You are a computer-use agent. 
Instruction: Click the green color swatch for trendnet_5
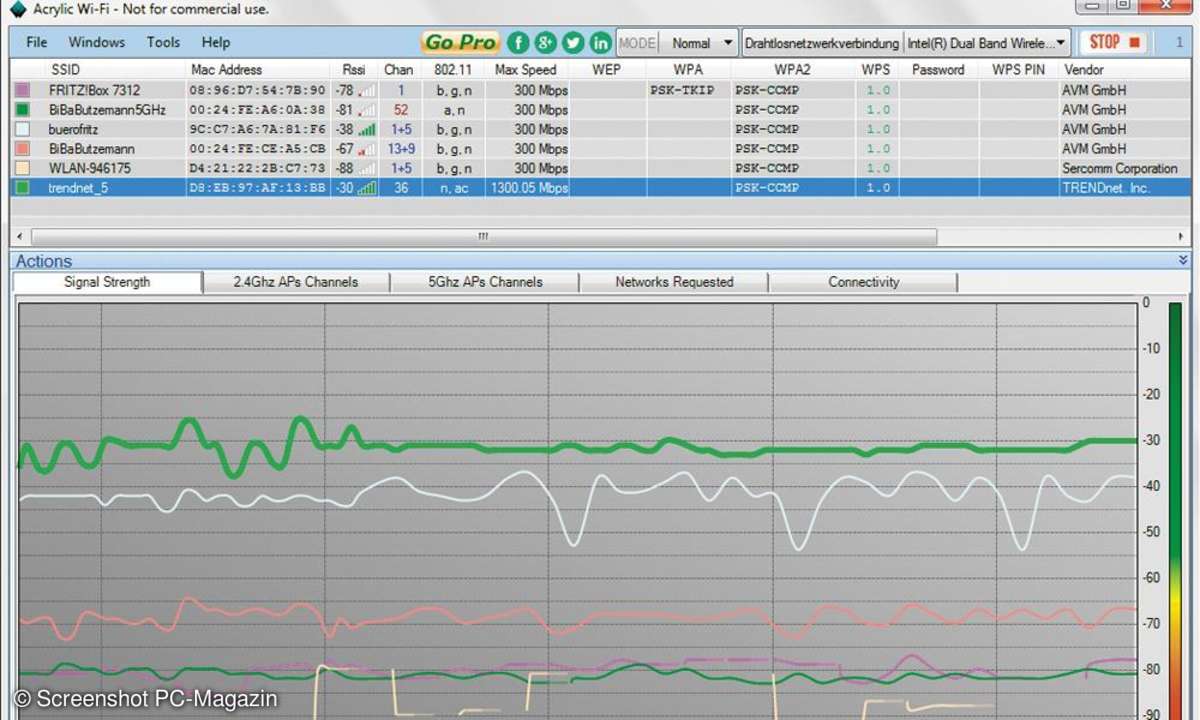point(23,188)
